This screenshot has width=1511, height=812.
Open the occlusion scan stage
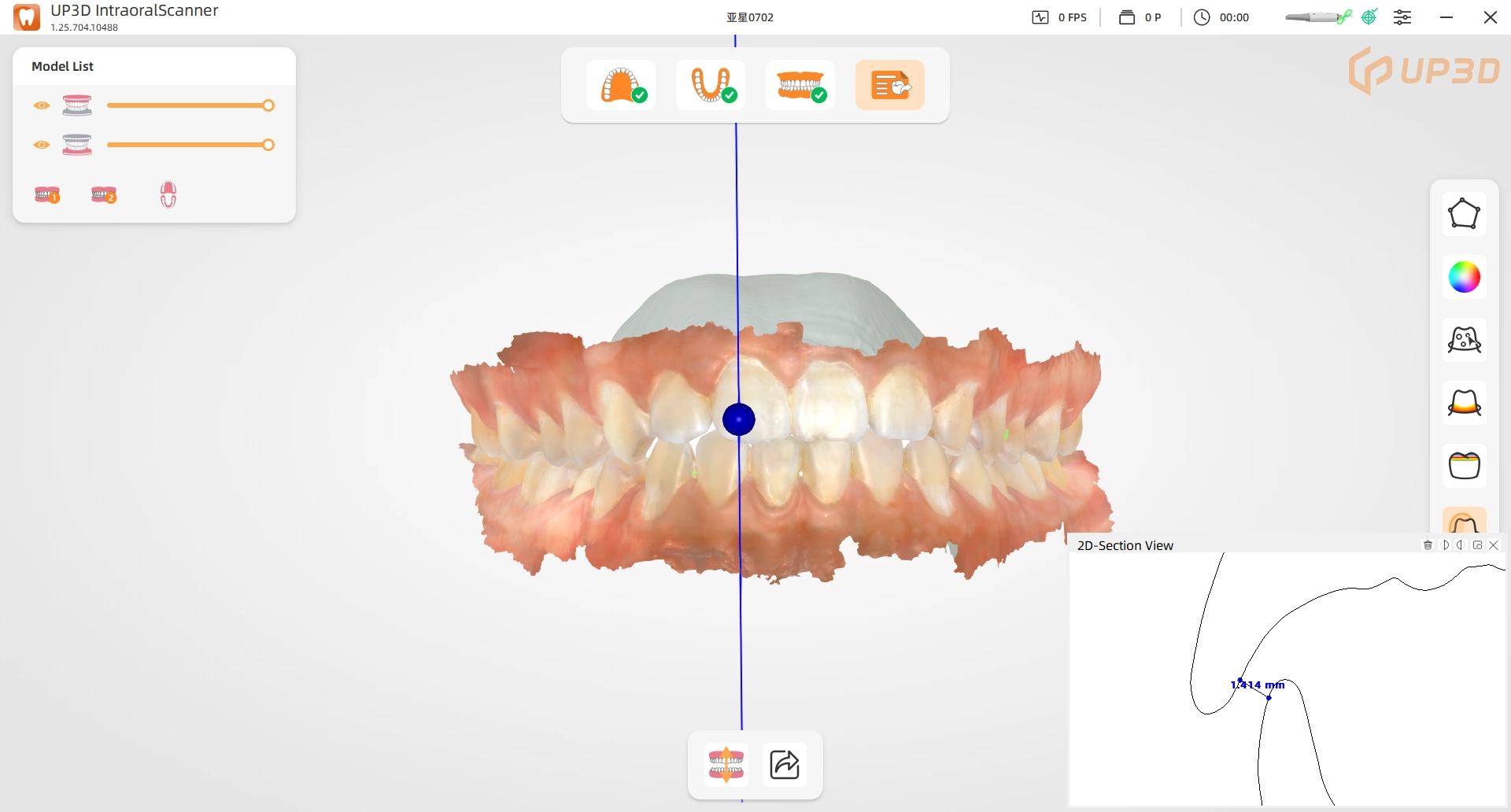coord(800,84)
